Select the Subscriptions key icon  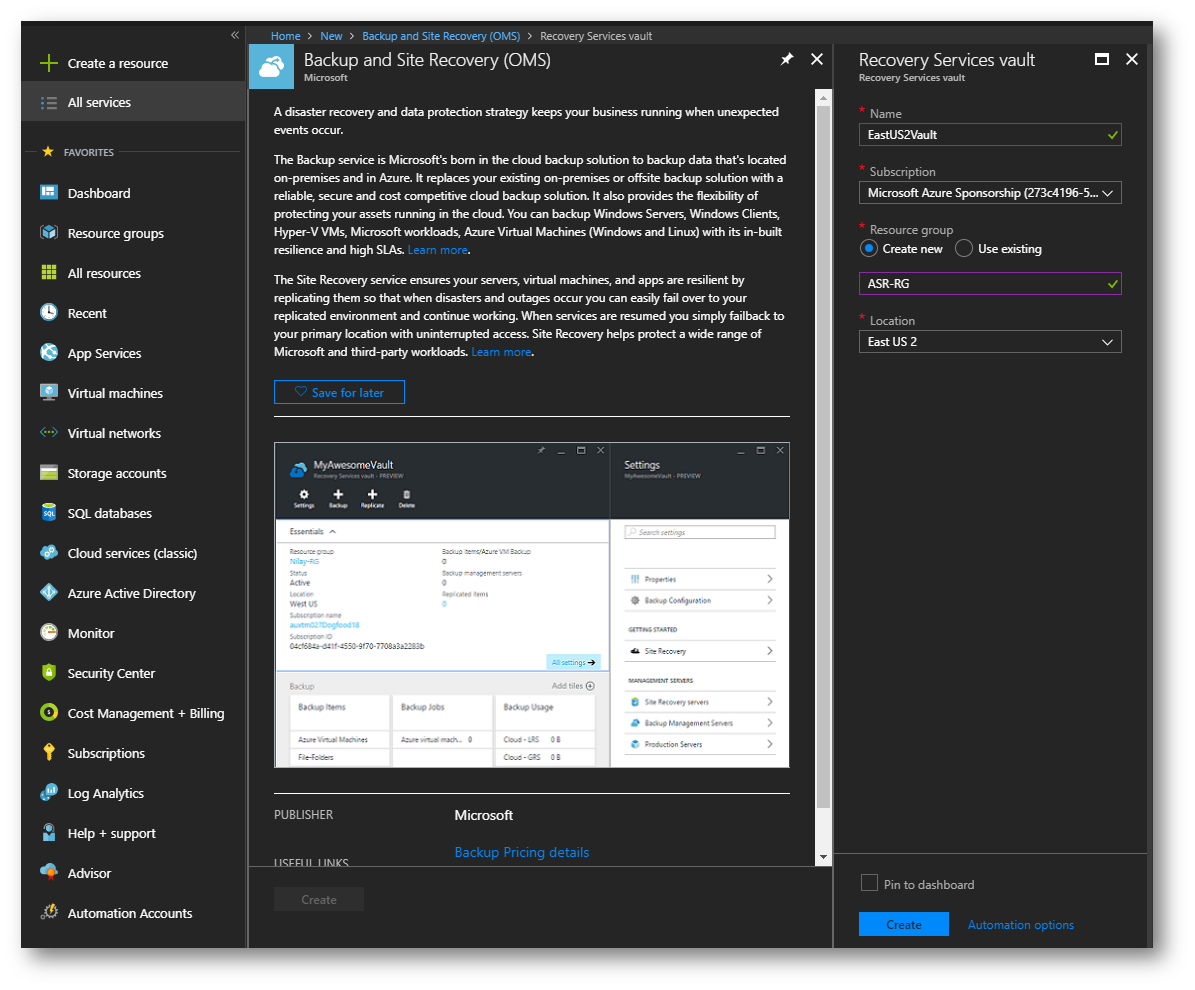click(x=49, y=752)
